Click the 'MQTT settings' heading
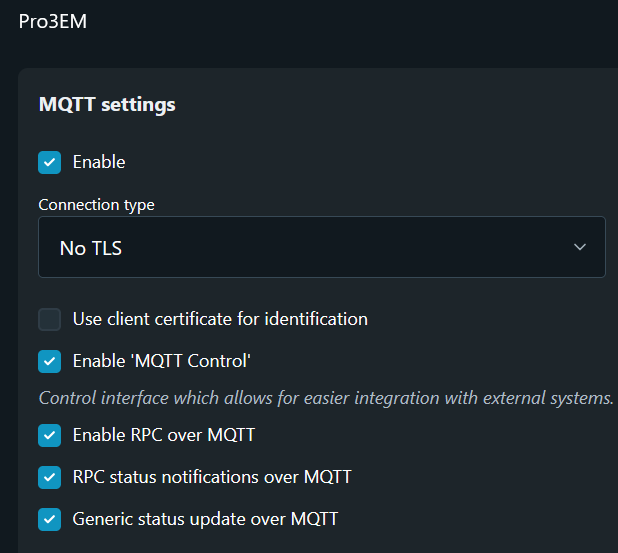The height and width of the screenshot is (553, 618). [107, 104]
